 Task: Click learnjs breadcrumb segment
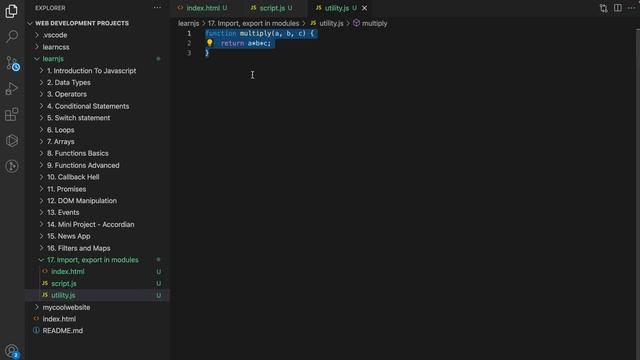188,23
